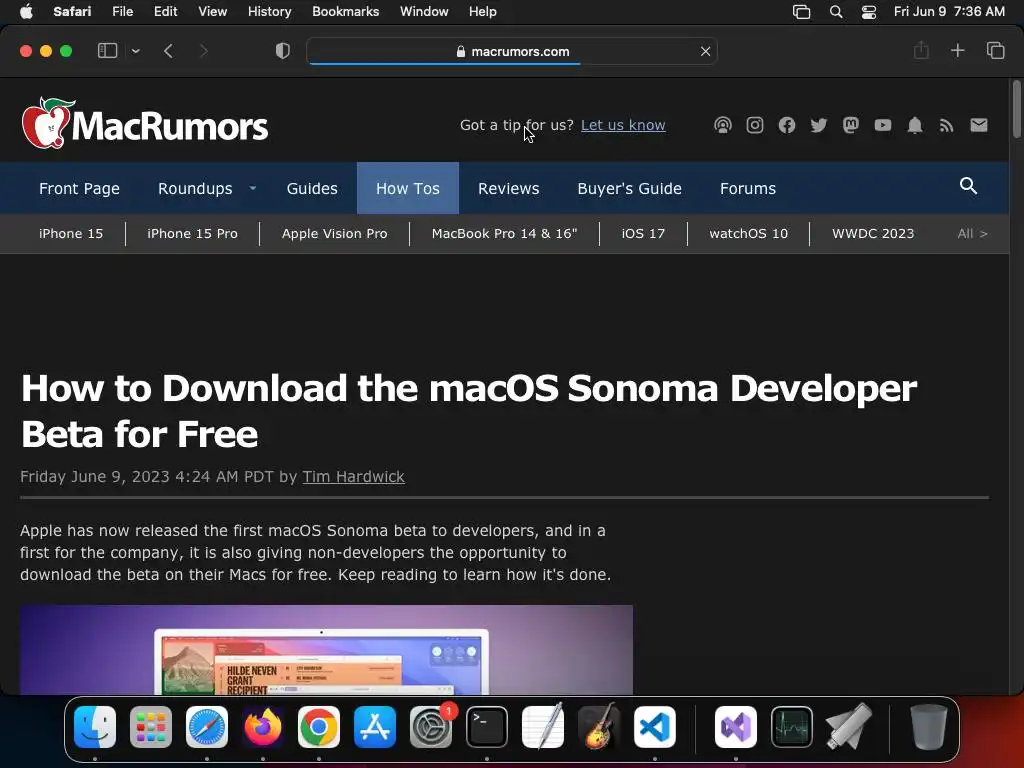Screen dimensions: 1024x768
Task: Open the Safari menu
Action: [72, 11]
